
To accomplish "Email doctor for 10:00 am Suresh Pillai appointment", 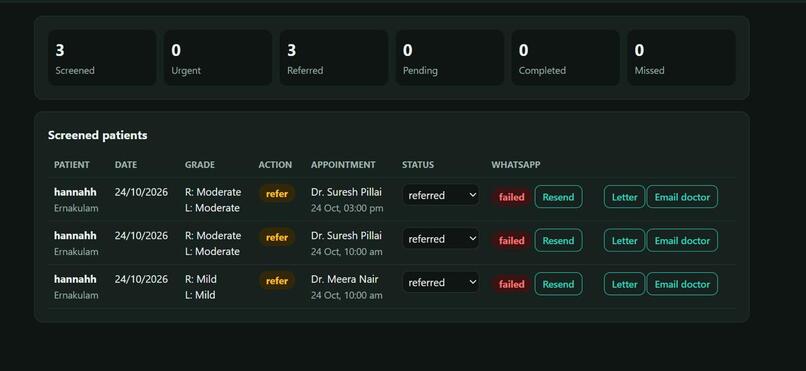I will click(x=682, y=240).
